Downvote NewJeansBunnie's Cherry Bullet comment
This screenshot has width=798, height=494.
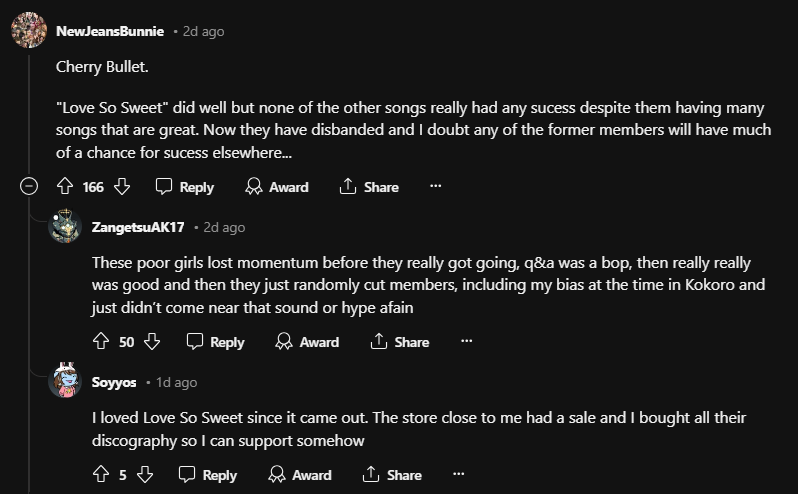pos(122,187)
